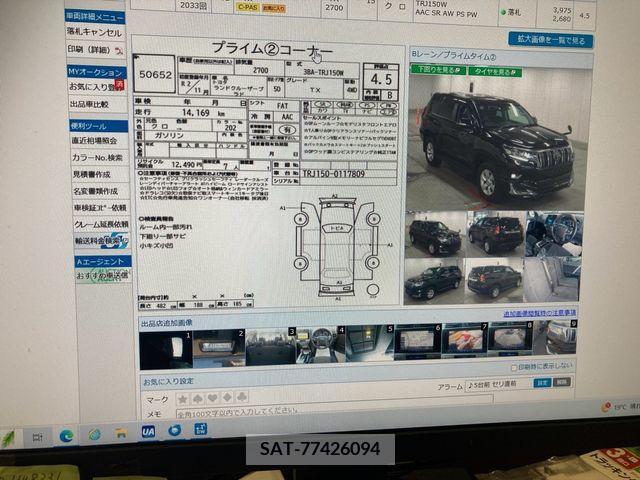Open the UA app on taskbar
This screenshot has height=480, width=640.
(x=148, y=432)
